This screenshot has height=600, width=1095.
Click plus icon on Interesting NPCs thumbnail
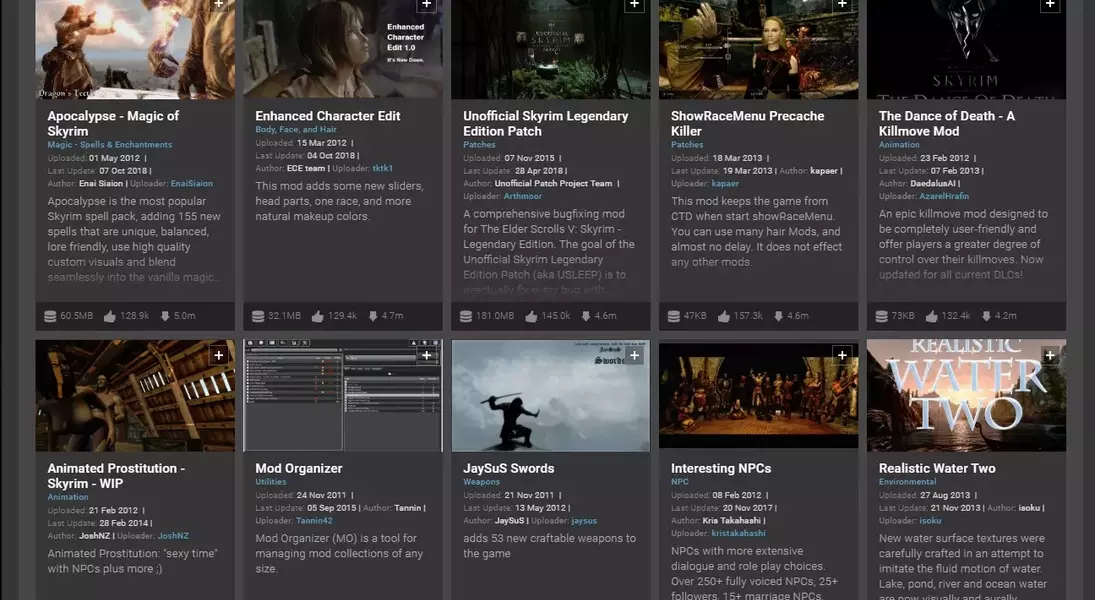[842, 355]
